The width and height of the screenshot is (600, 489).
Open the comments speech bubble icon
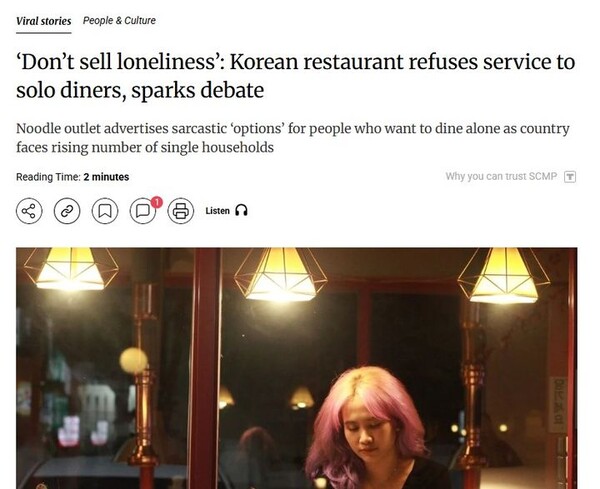pos(143,211)
